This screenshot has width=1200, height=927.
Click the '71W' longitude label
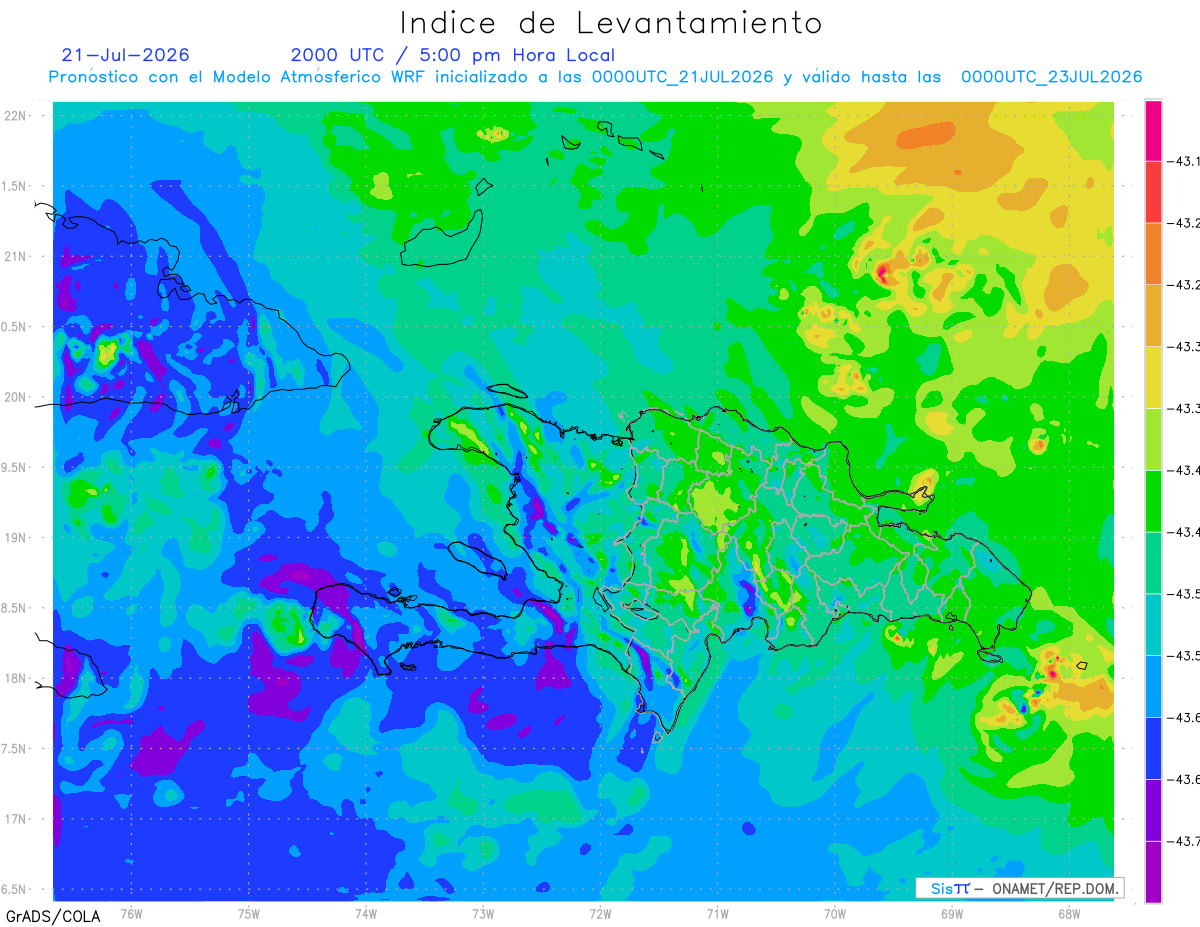click(717, 913)
